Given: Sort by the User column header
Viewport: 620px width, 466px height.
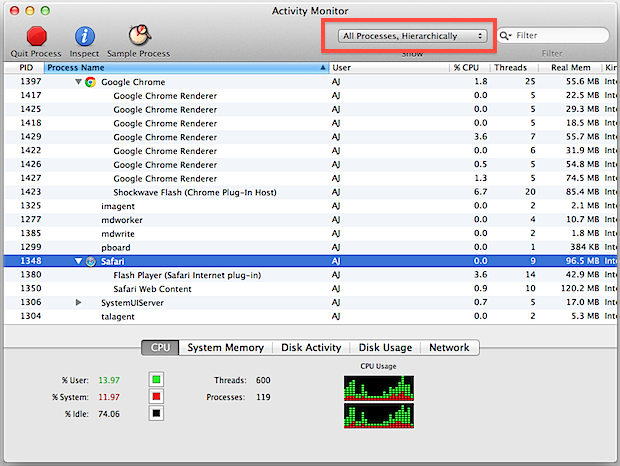Looking at the screenshot, I should pos(389,68).
